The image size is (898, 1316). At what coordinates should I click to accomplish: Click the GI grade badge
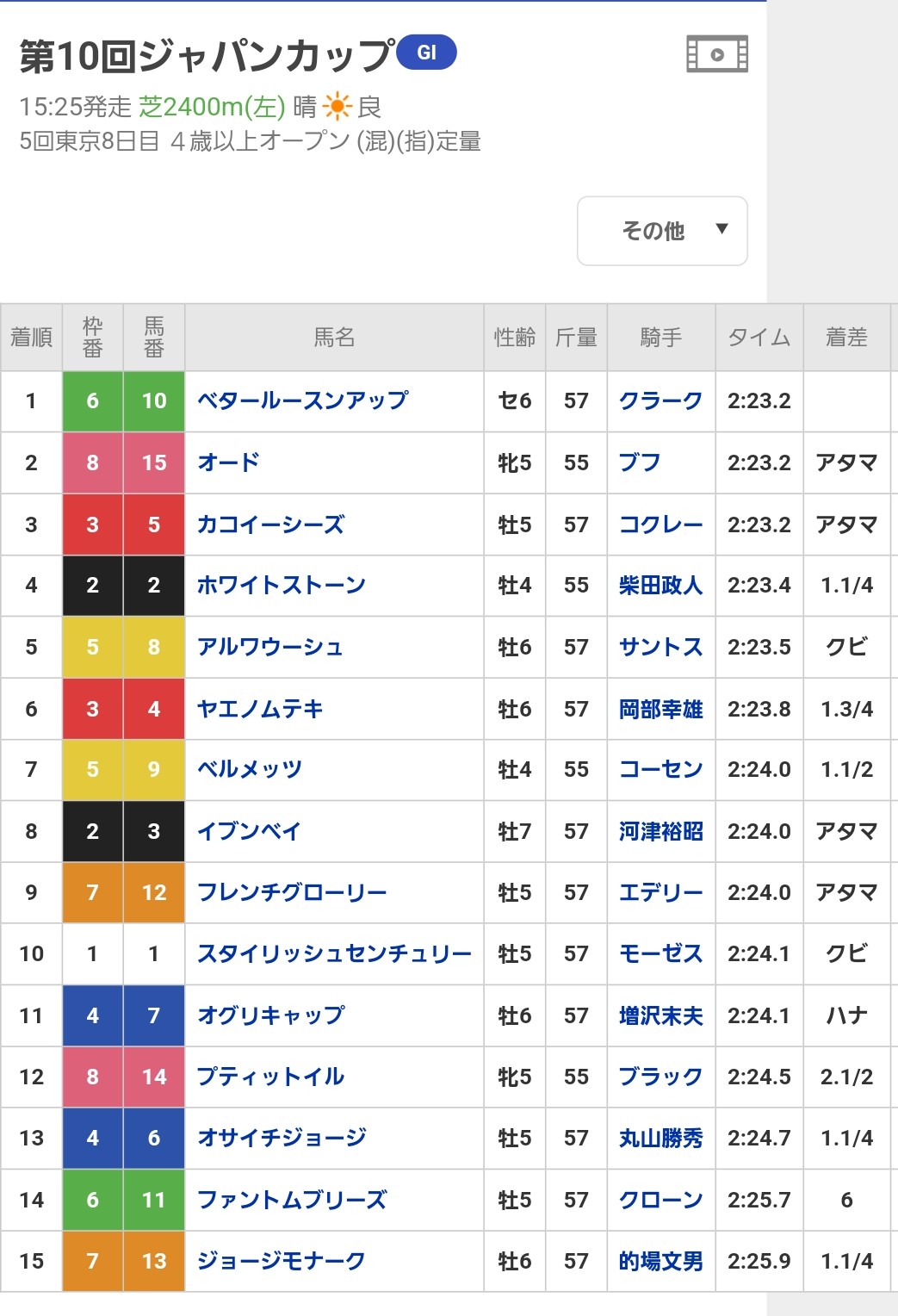coord(426,53)
